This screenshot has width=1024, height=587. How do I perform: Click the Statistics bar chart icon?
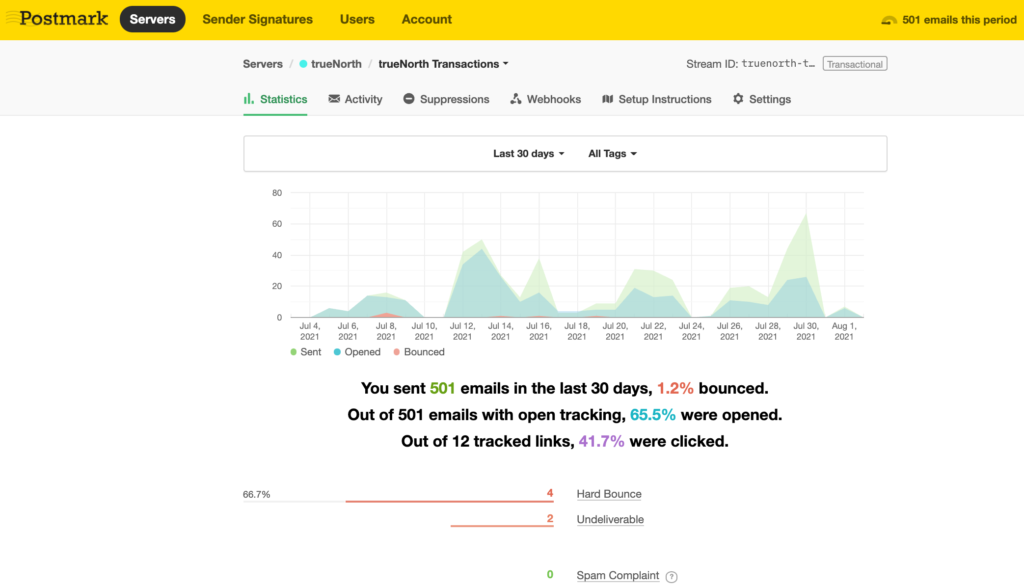pos(249,99)
